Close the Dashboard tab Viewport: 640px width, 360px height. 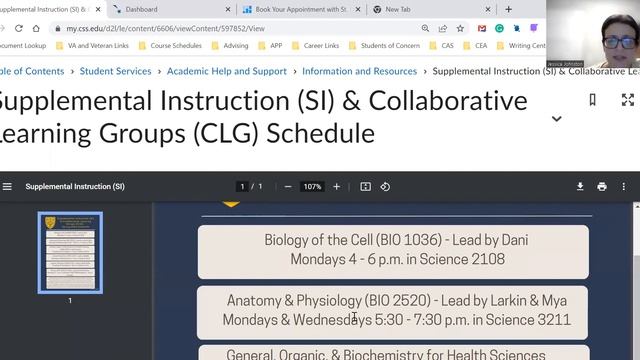[228, 9]
